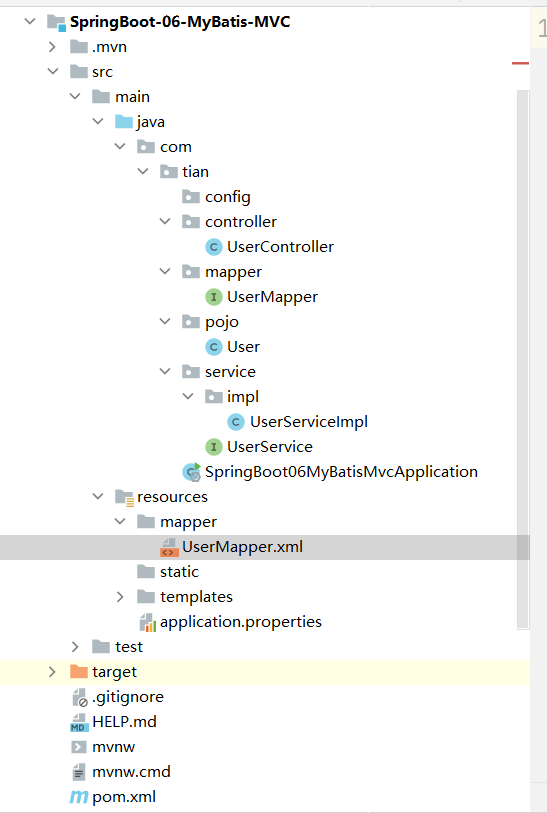Click the SpringBoot06MyBatisMvcApplication runnable class icon
The image size is (547, 813).
pos(191,472)
